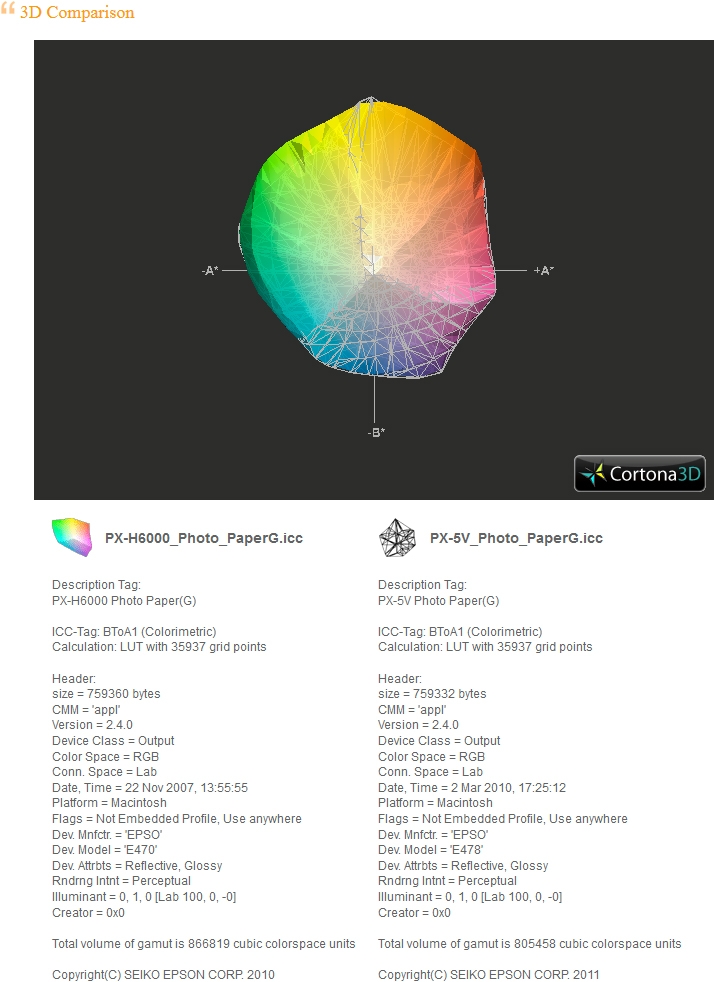Viewport: 714px width, 982px height.
Task: Click Dev. Model = 'E470' line
Action: (105, 850)
